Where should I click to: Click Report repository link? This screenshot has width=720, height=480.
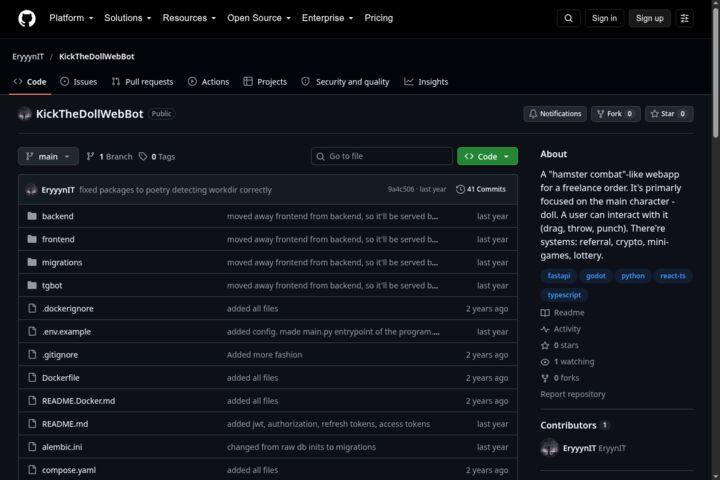[573, 394]
